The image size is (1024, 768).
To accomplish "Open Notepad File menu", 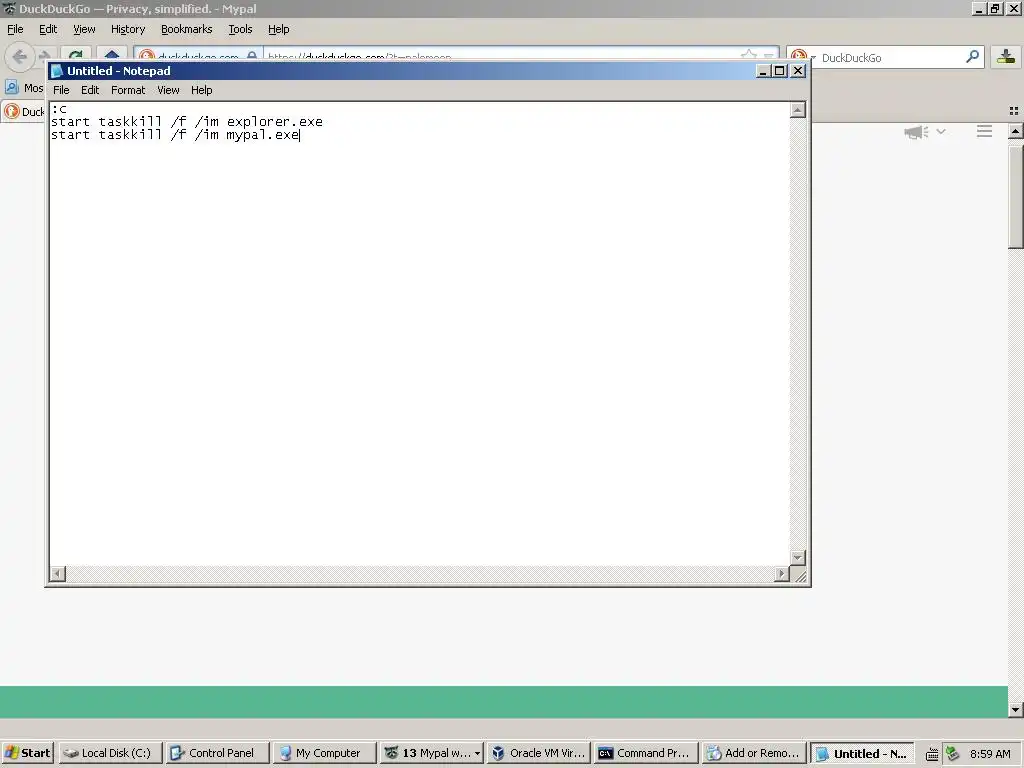I will (x=61, y=90).
